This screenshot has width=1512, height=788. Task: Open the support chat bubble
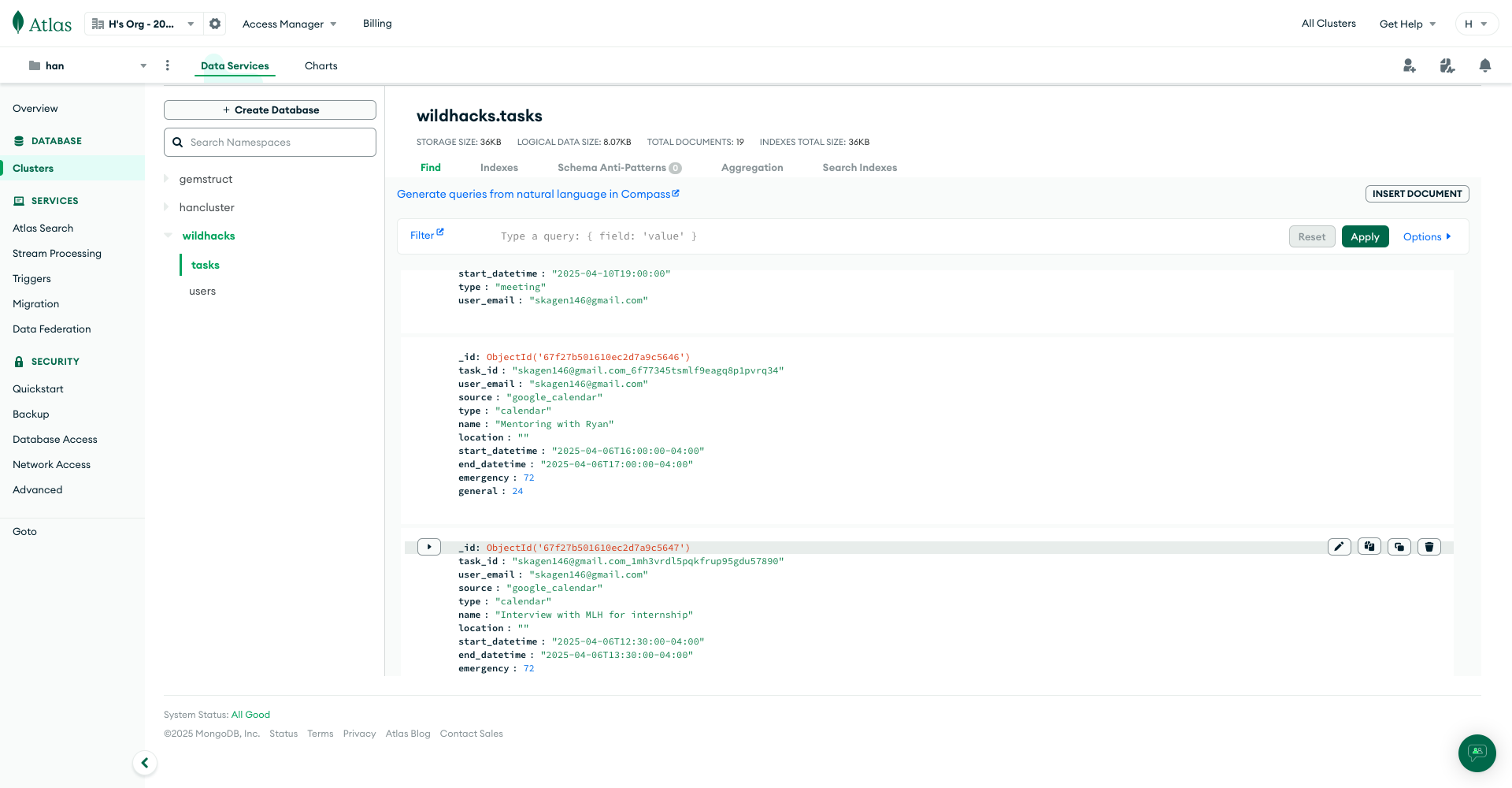point(1477,753)
